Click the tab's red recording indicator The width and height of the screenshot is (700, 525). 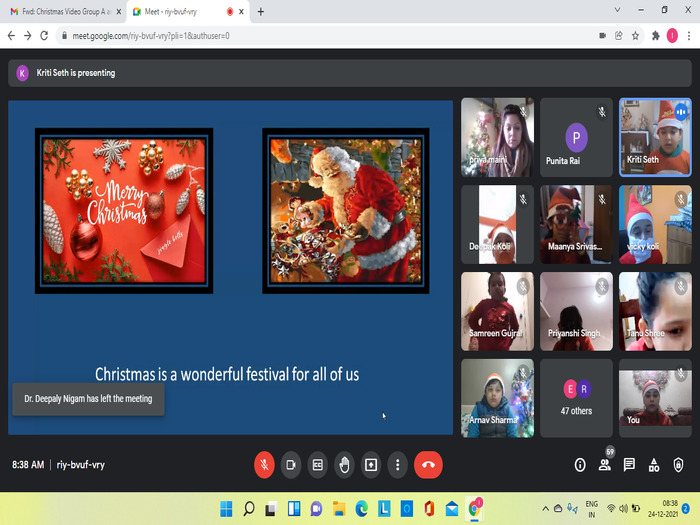coord(230,12)
